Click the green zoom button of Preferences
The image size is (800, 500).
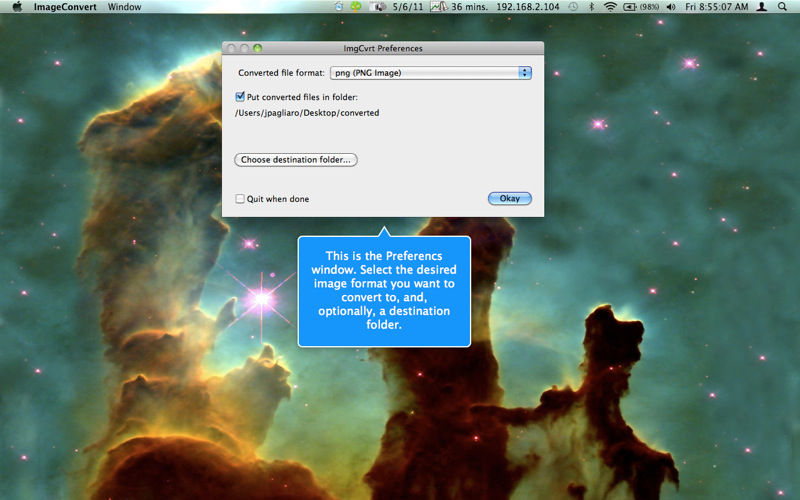[258, 48]
